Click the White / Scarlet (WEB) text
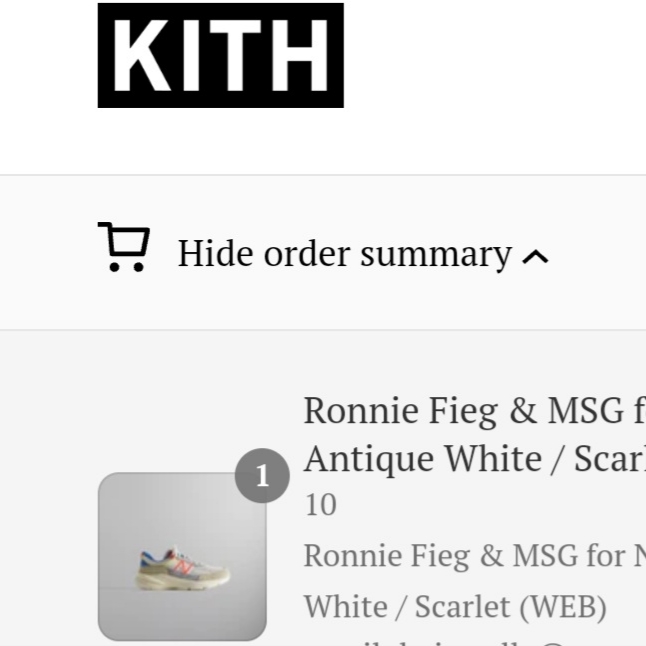 [455, 606]
